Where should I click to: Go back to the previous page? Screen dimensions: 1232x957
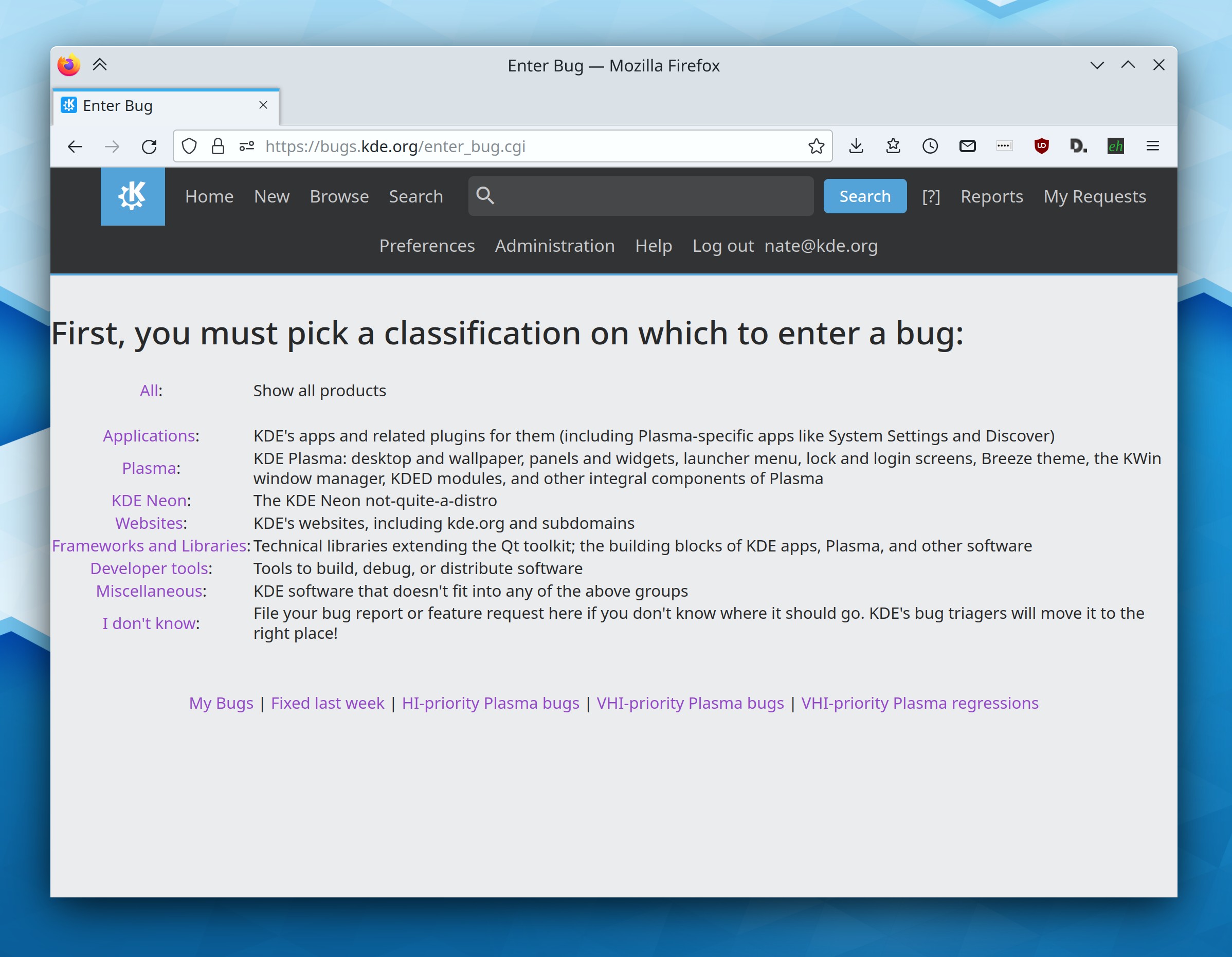point(75,146)
